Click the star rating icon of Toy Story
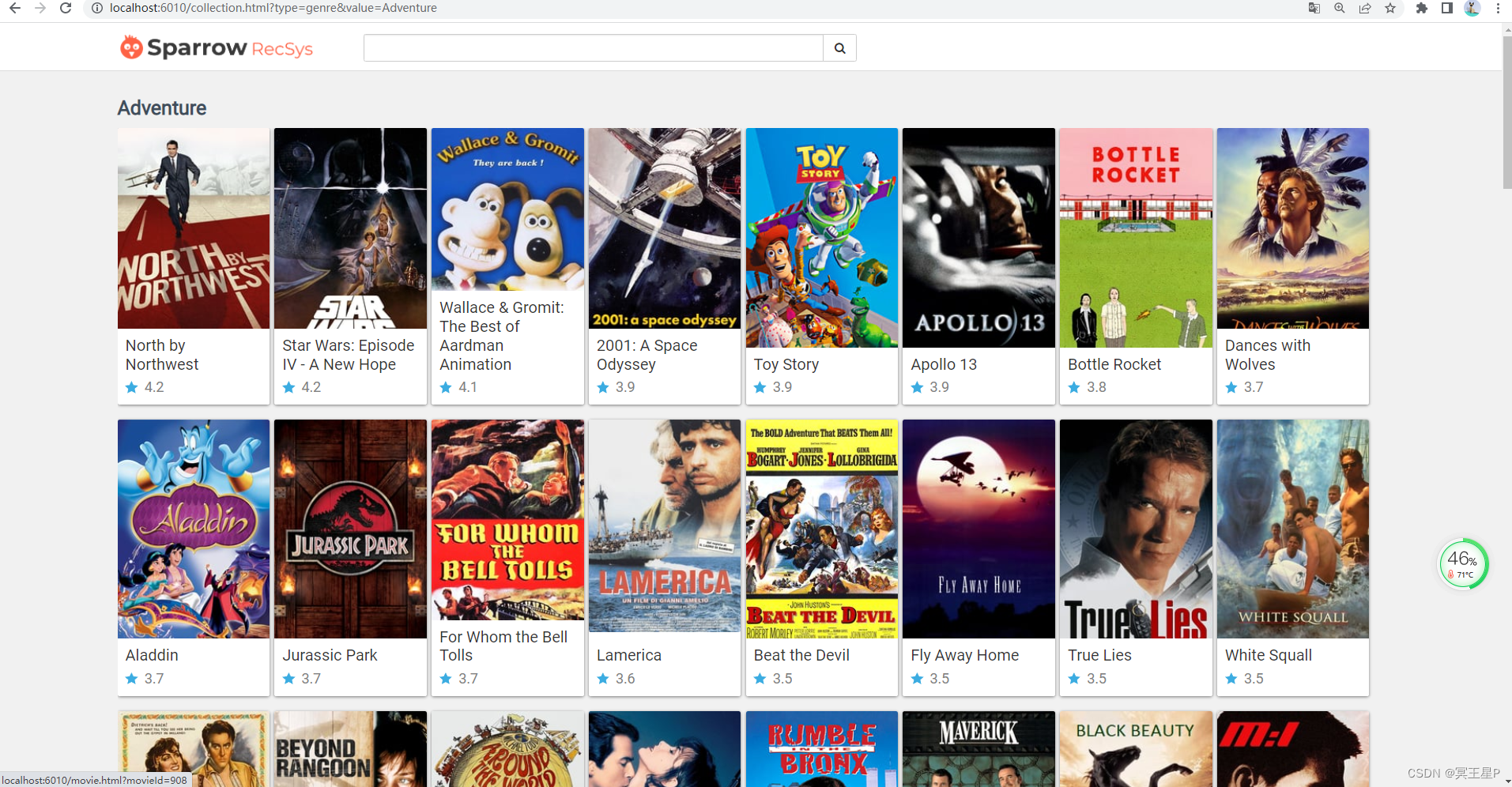 760,387
